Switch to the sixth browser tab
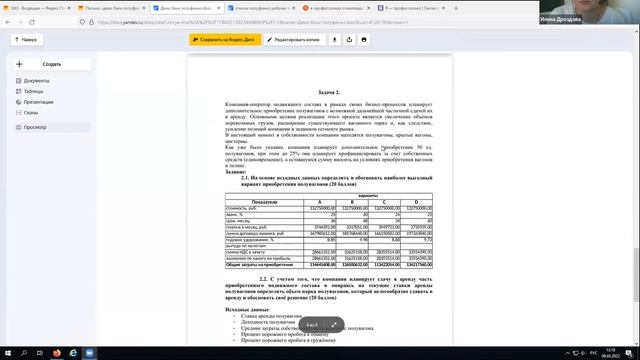This screenshot has height=360, width=640. coord(411,8)
